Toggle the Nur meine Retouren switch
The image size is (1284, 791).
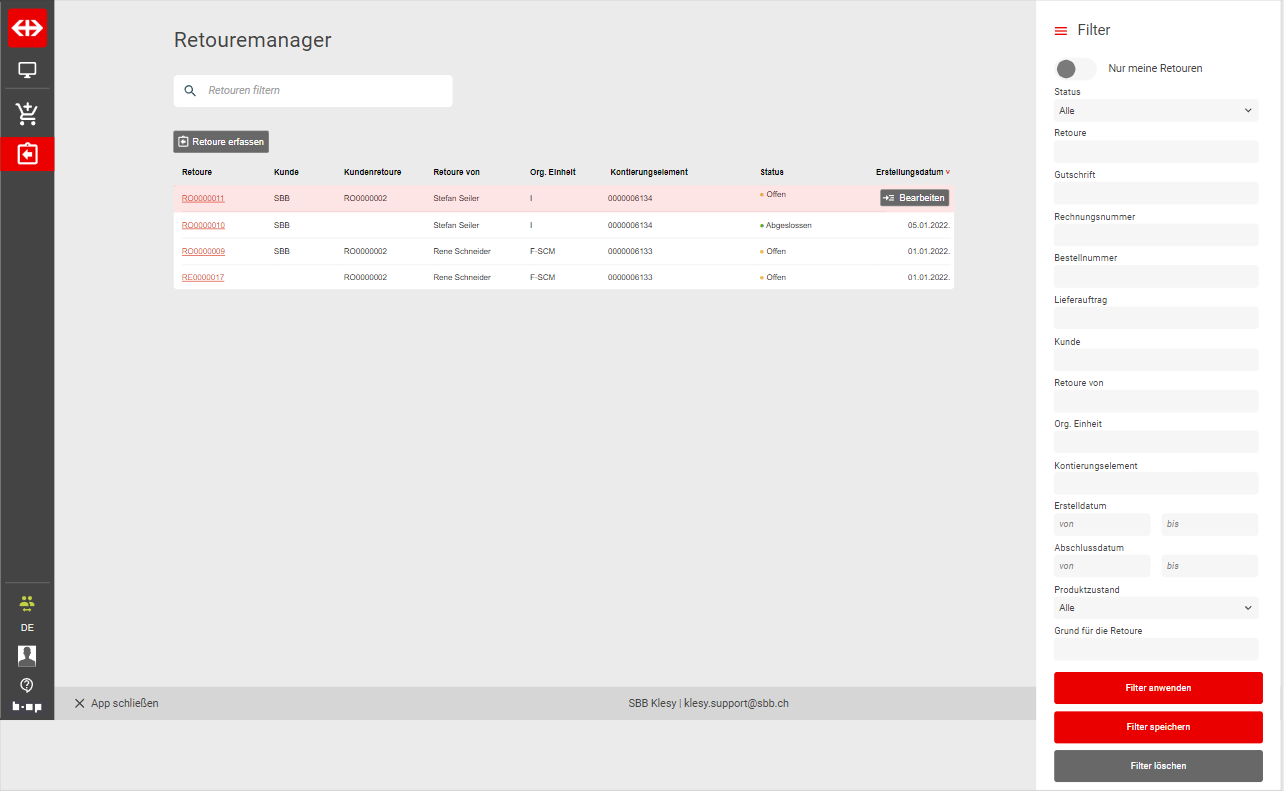click(x=1075, y=69)
